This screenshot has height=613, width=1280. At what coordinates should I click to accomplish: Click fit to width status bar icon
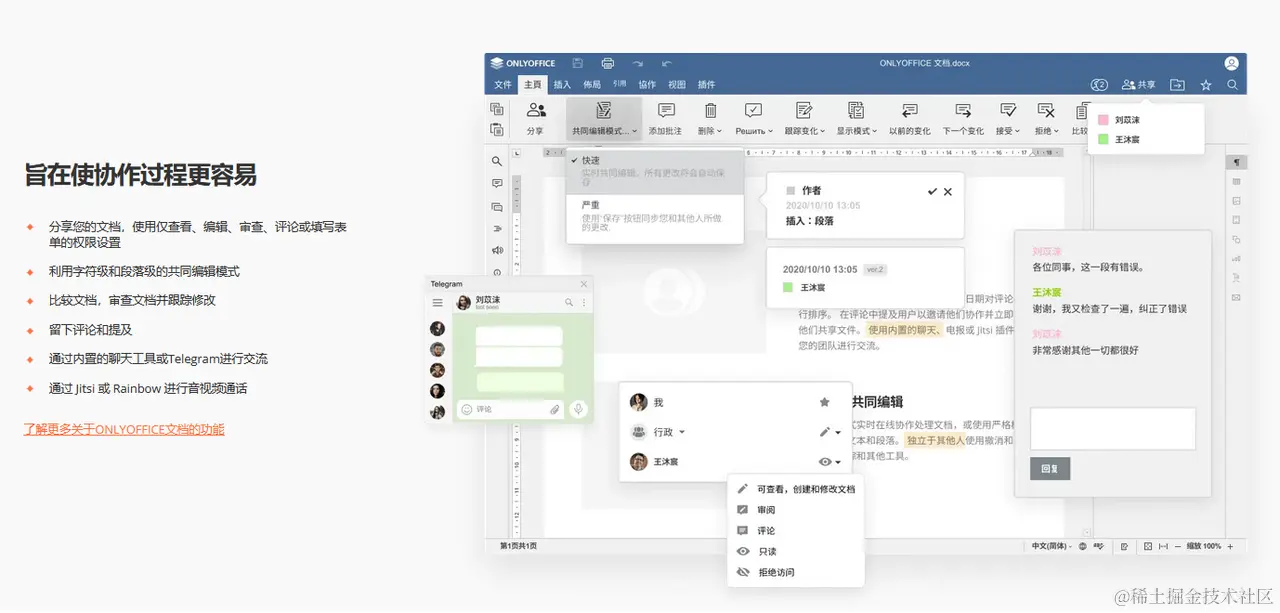[x=1162, y=546]
